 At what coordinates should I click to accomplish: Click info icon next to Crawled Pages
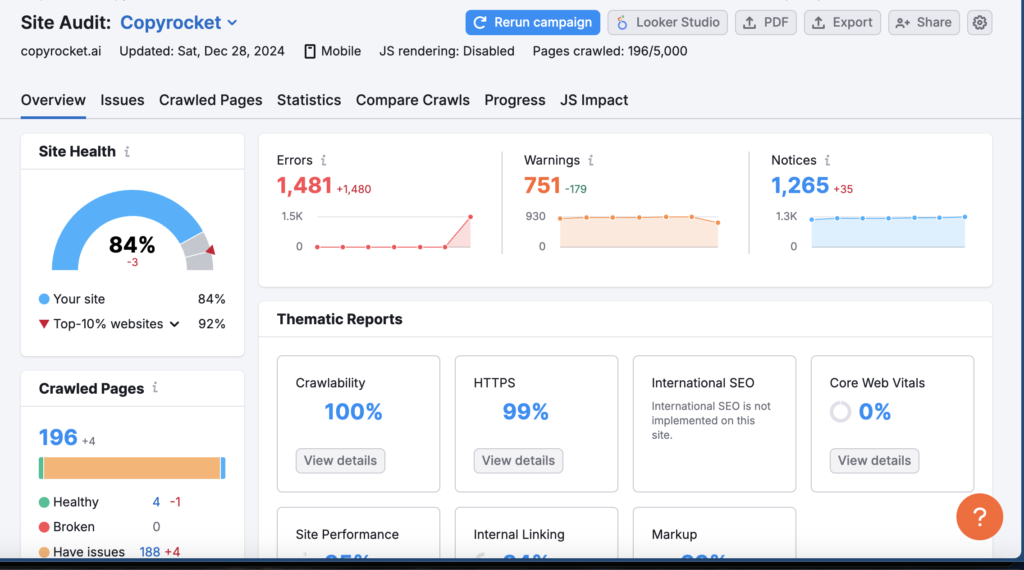point(155,388)
